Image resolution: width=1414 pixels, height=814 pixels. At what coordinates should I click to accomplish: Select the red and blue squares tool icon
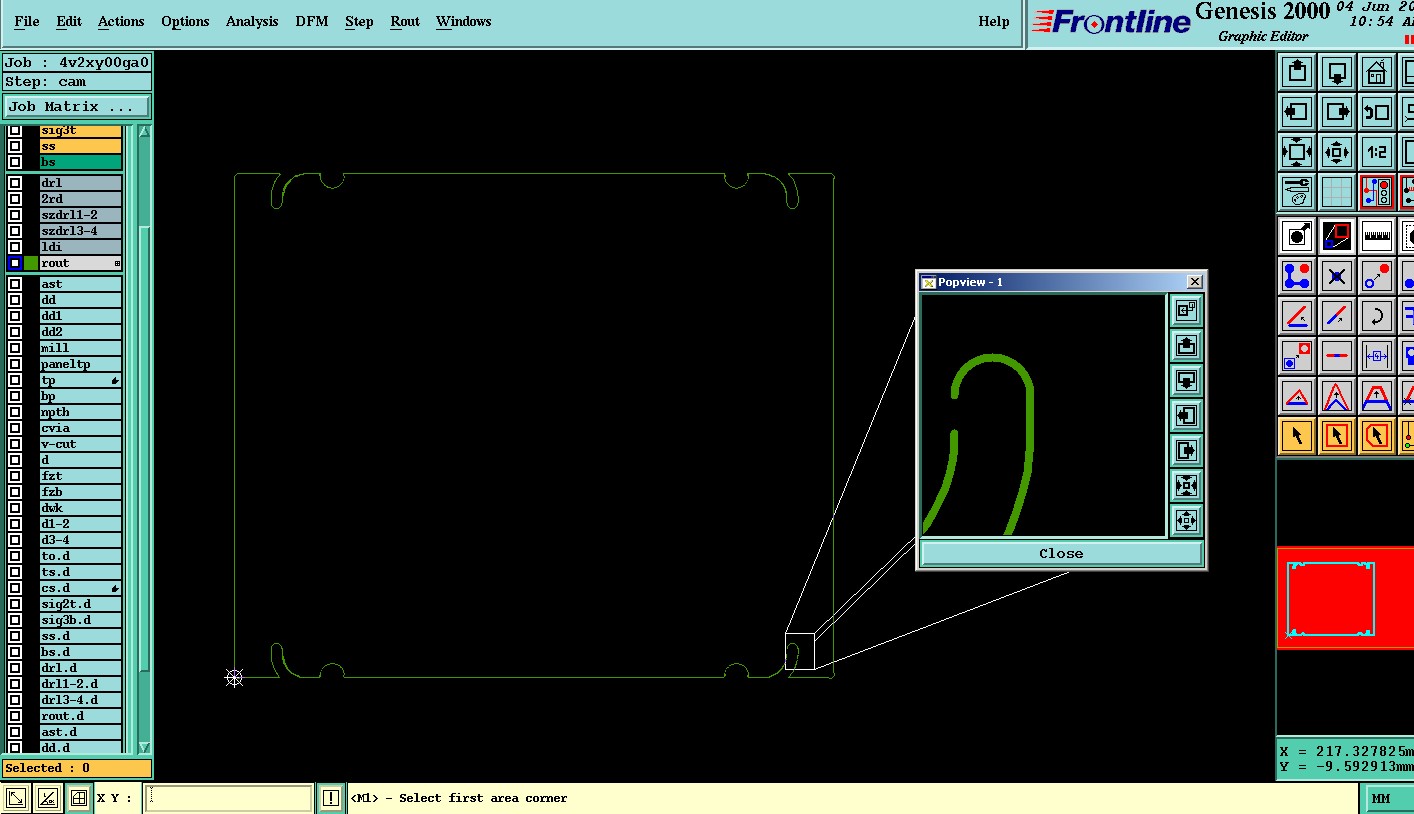[x=1337, y=236]
